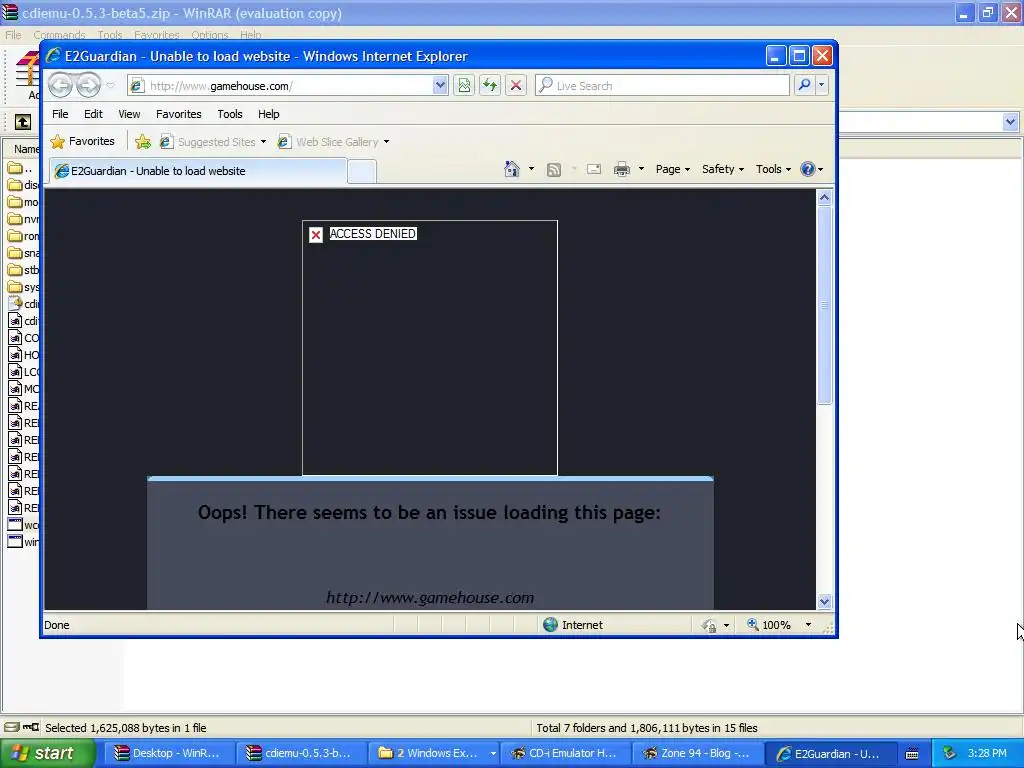Click the network icon in system tray
Image resolution: width=1024 pixels, height=768 pixels.
point(950,753)
